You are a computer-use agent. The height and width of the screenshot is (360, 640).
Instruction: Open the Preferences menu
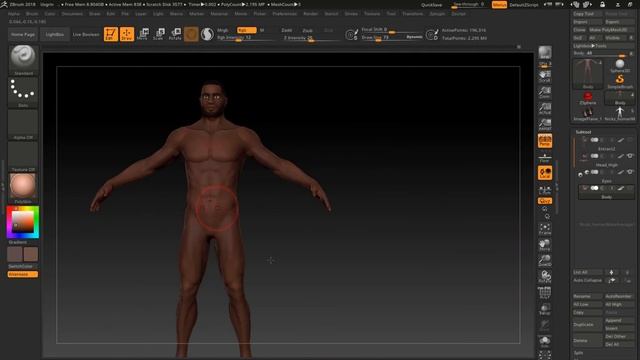click(x=284, y=13)
